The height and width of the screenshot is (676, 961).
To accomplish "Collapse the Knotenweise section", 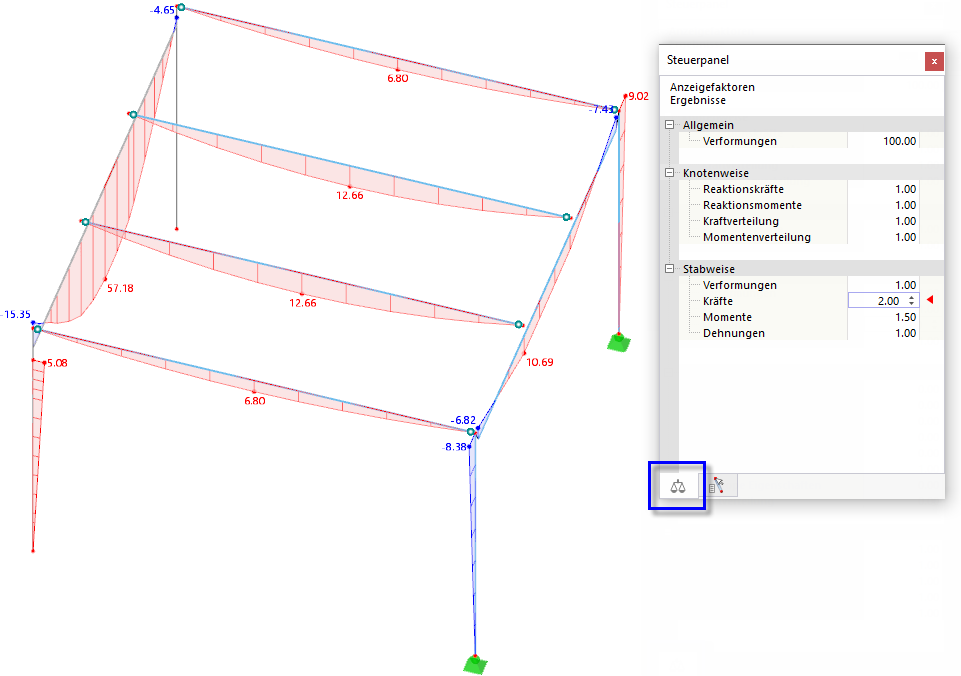I will (669, 173).
